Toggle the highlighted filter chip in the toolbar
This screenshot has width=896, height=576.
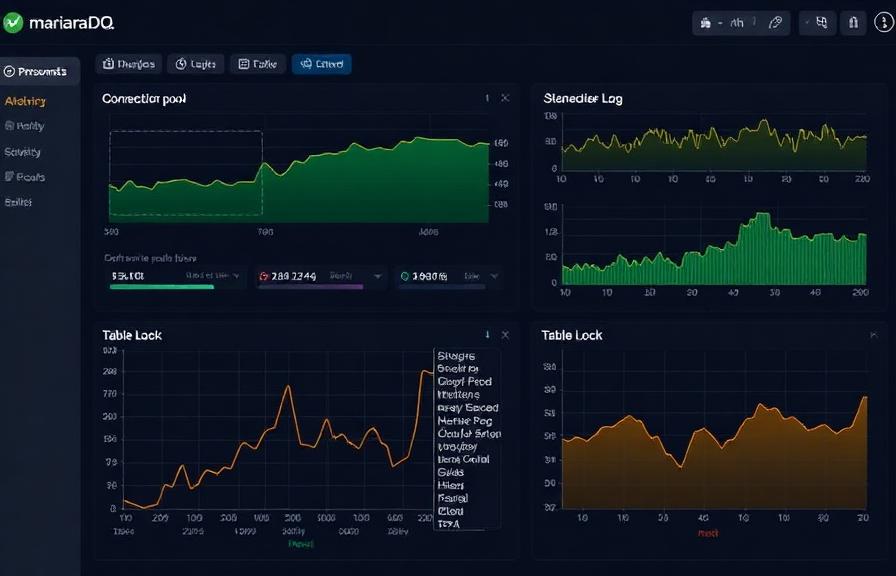[323, 62]
